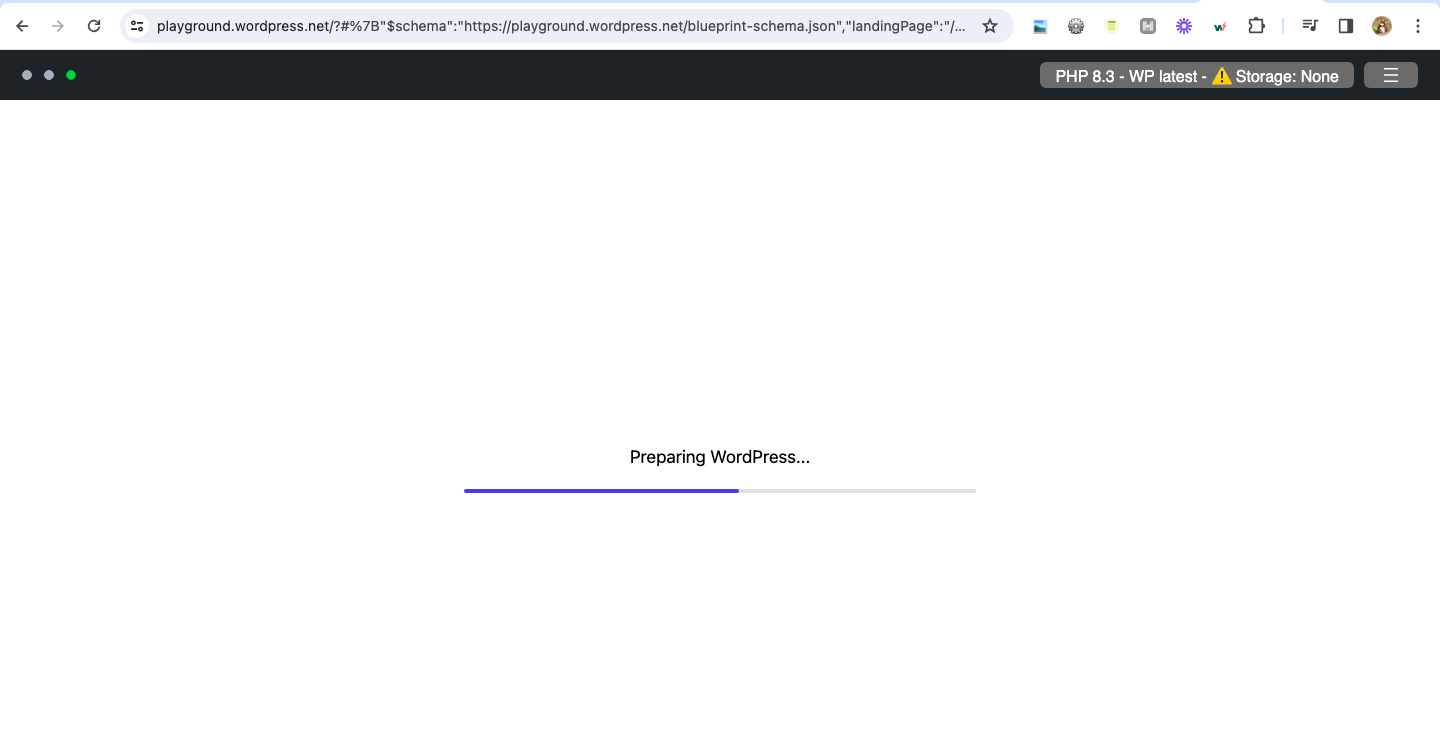
Task: Open Chrome's three-dot menu
Action: click(x=1418, y=26)
